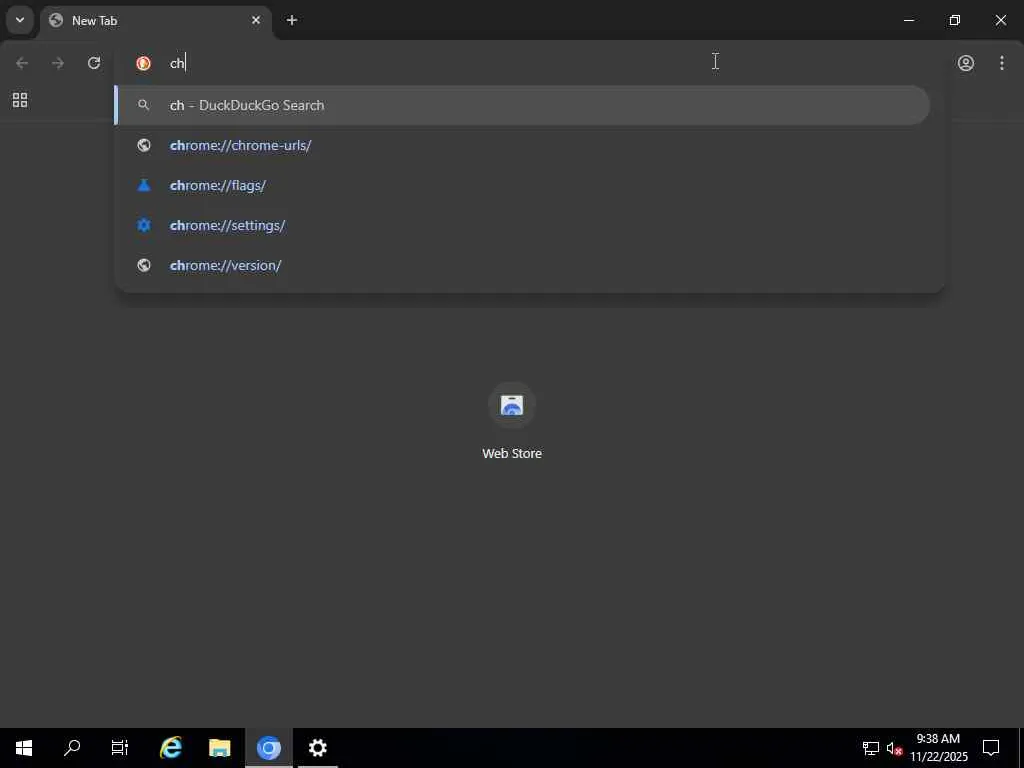1024x768 pixels.
Task: Reload the page
Action: tap(94, 63)
